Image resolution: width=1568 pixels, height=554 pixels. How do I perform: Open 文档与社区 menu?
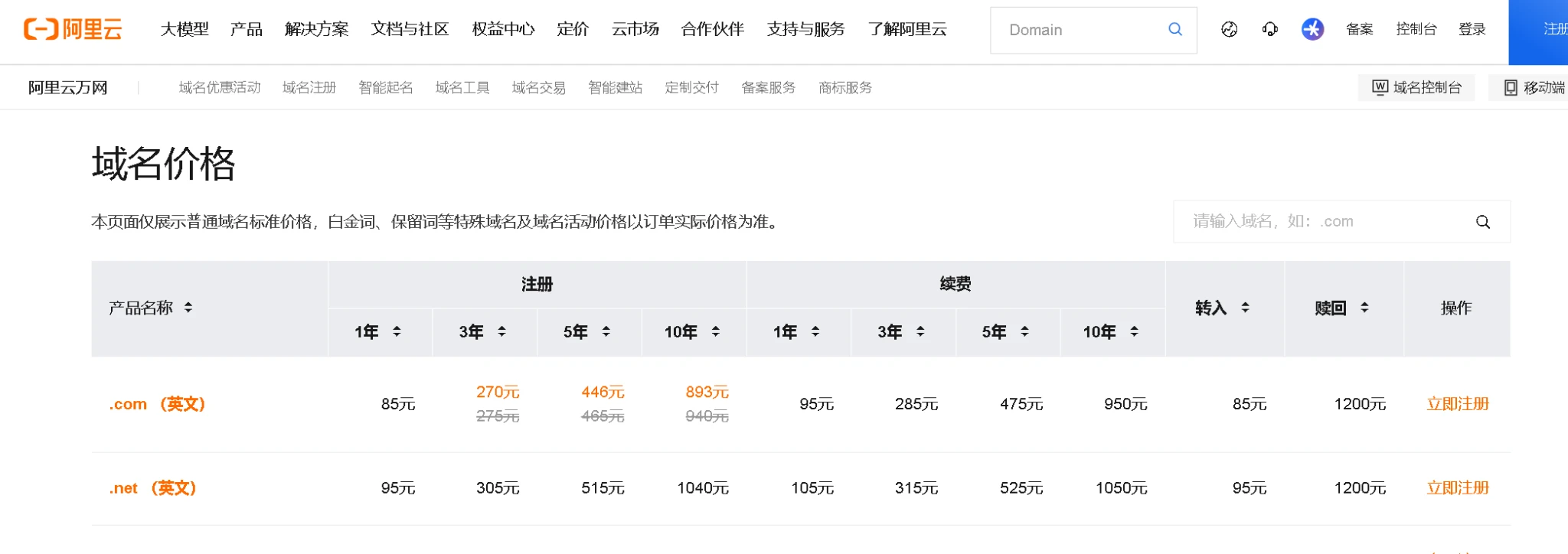(410, 29)
